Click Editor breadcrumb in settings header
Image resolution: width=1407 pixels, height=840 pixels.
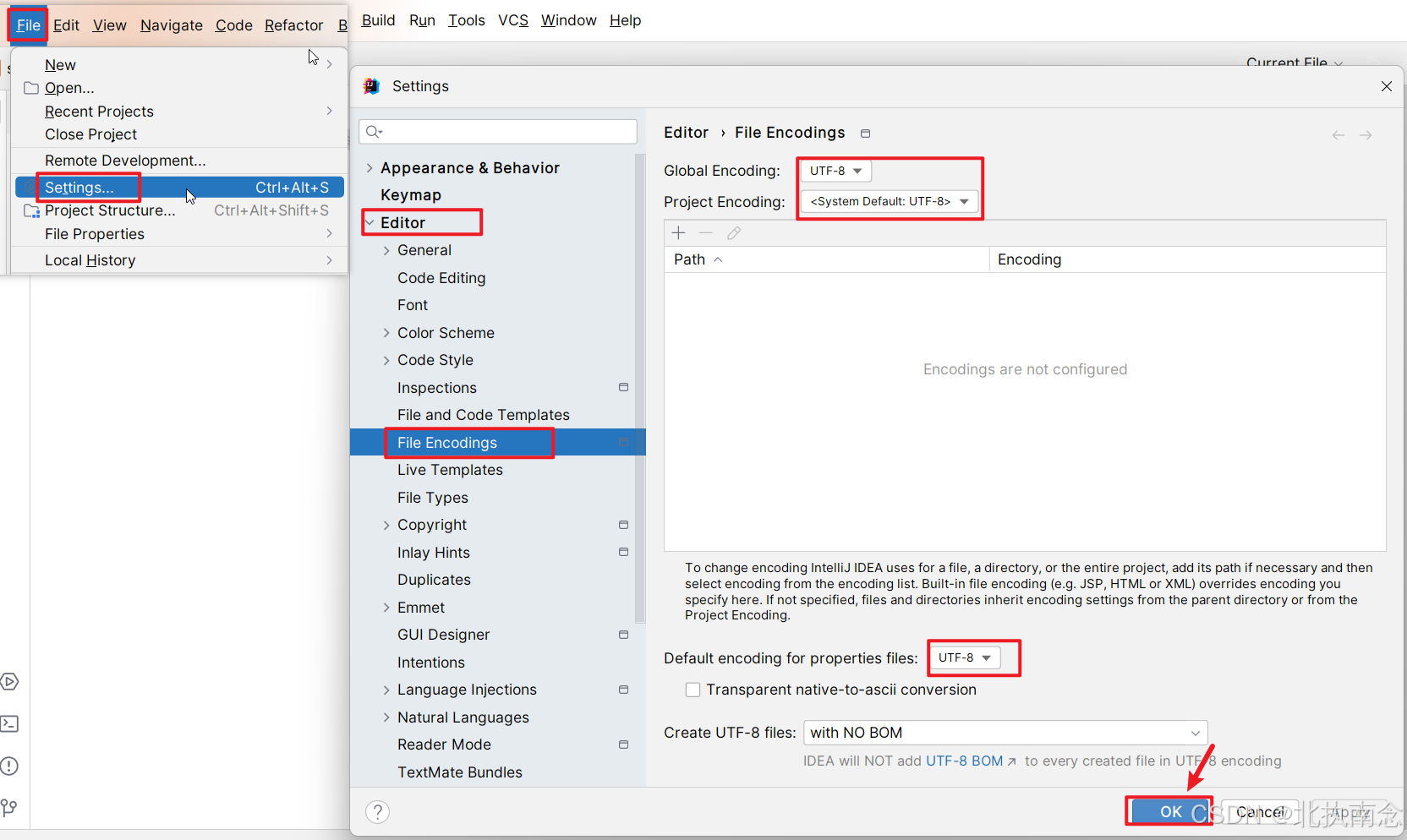click(x=686, y=133)
